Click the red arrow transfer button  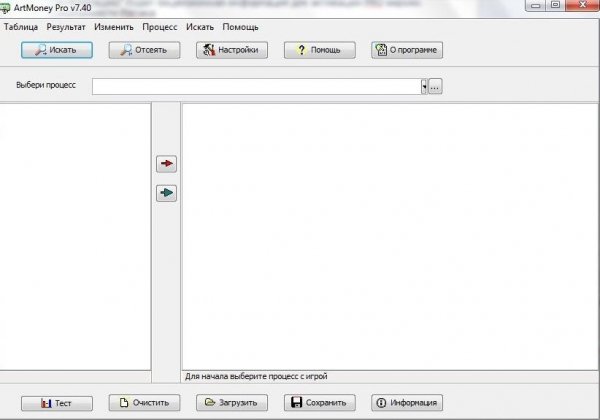[166, 164]
